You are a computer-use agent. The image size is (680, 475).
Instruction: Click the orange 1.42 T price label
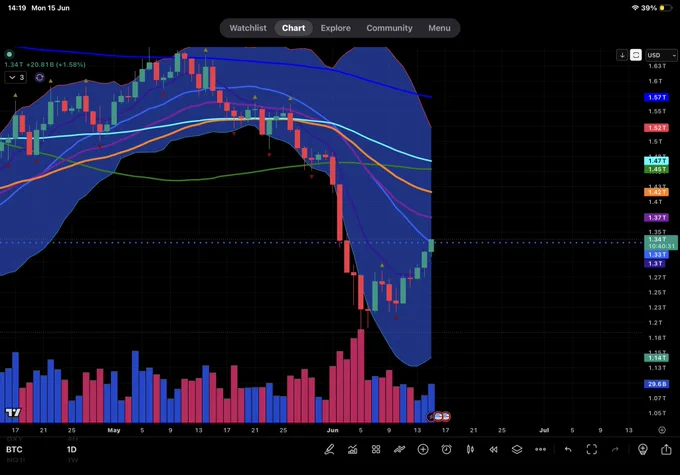pos(657,192)
